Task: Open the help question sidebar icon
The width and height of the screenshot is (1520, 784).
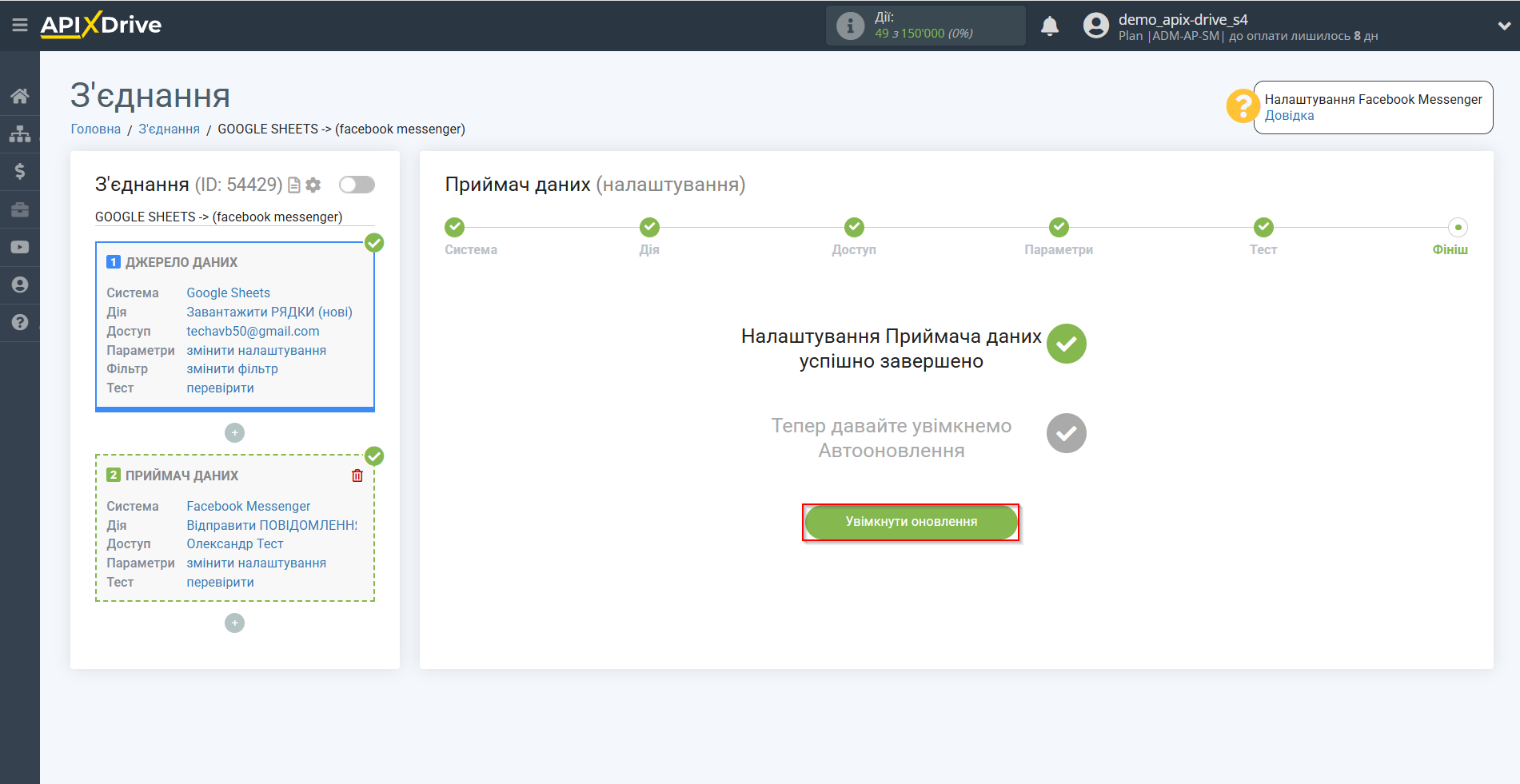Action: point(20,322)
